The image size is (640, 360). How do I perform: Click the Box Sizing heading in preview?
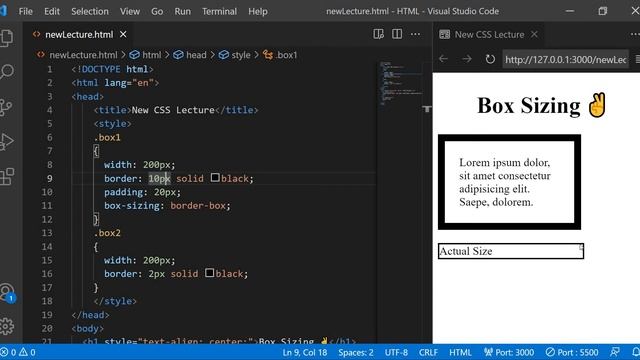(x=541, y=106)
